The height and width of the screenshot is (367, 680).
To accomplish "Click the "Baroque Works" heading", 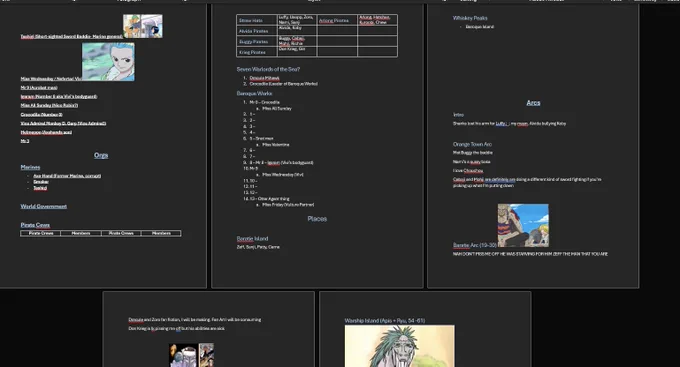I will point(255,93).
